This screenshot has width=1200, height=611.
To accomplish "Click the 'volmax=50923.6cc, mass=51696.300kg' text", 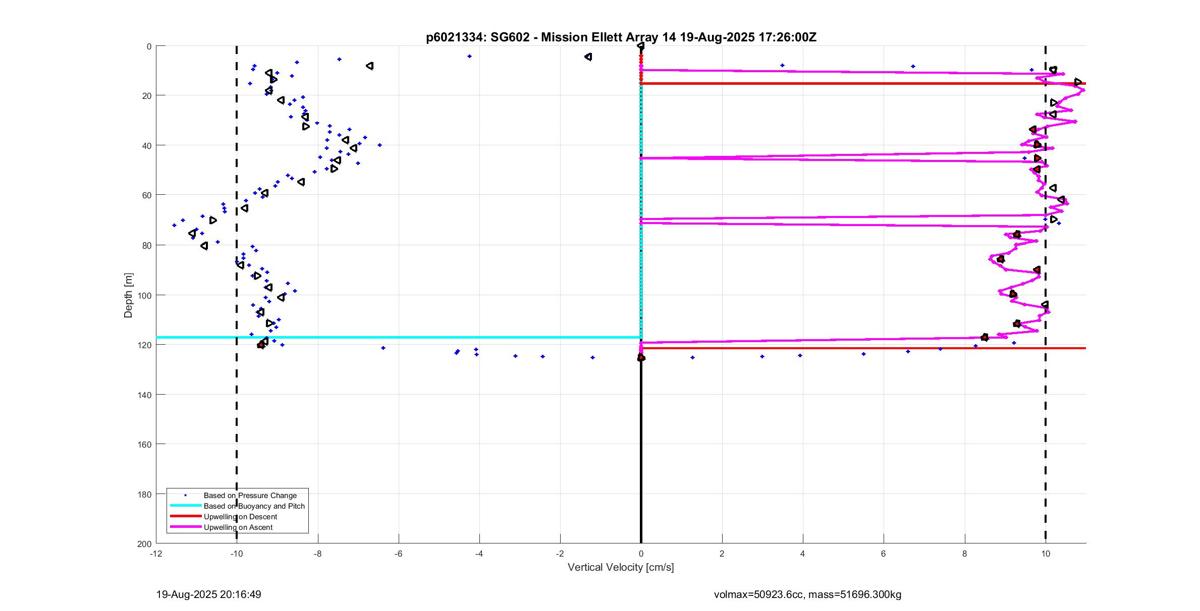I will (x=807, y=594).
